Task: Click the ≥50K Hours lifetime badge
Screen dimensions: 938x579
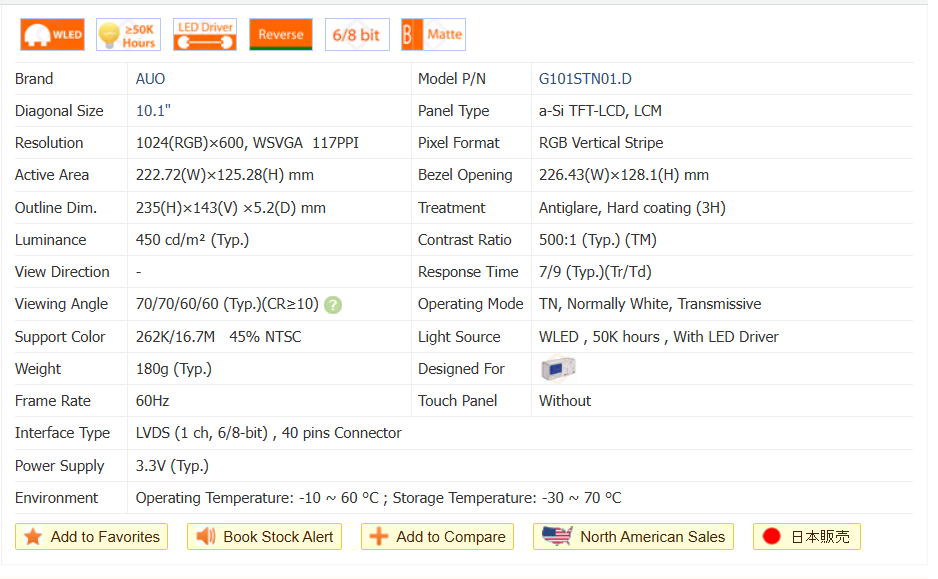Action: pyautogui.click(x=128, y=35)
